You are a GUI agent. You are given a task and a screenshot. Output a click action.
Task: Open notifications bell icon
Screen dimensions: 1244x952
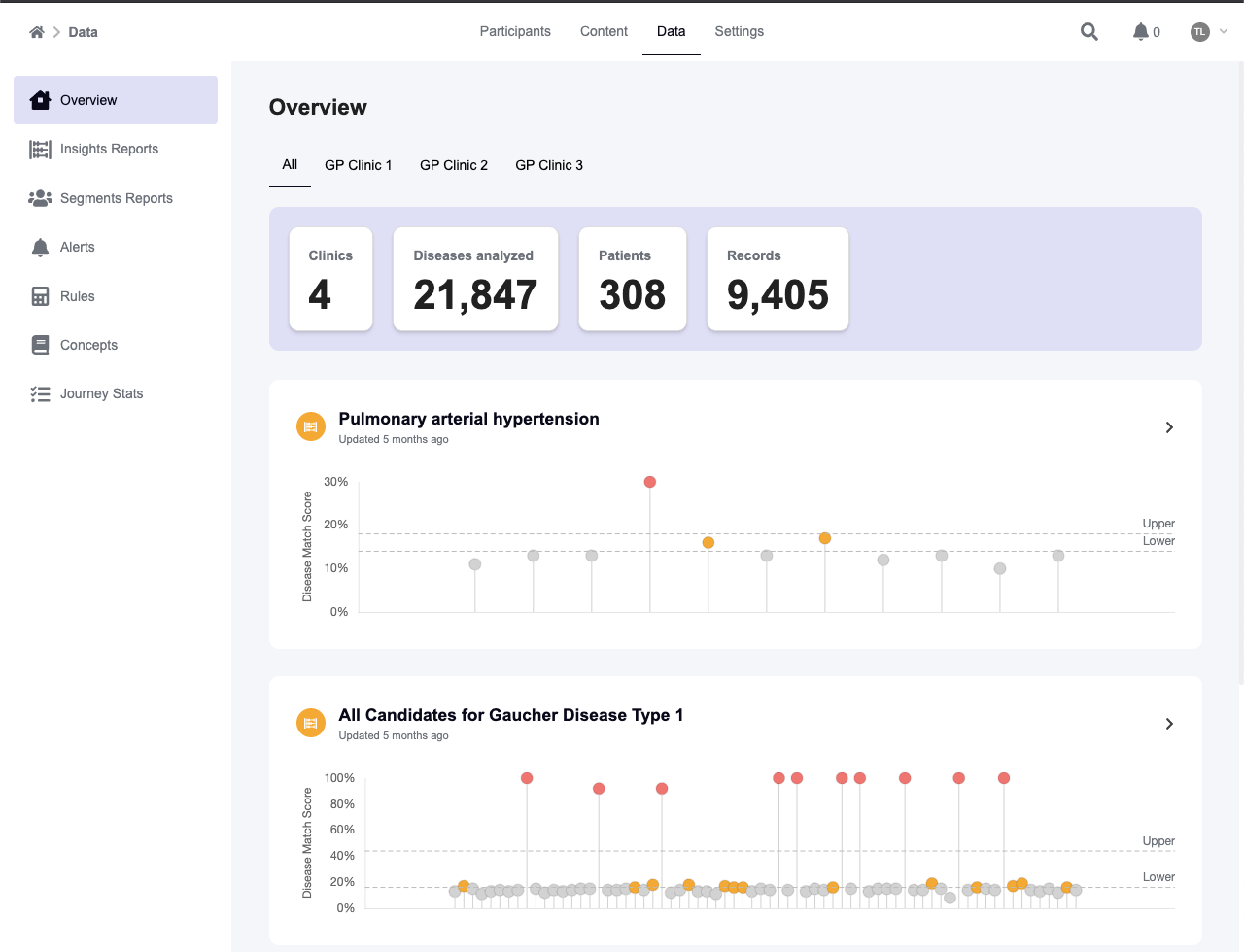coord(1141,32)
